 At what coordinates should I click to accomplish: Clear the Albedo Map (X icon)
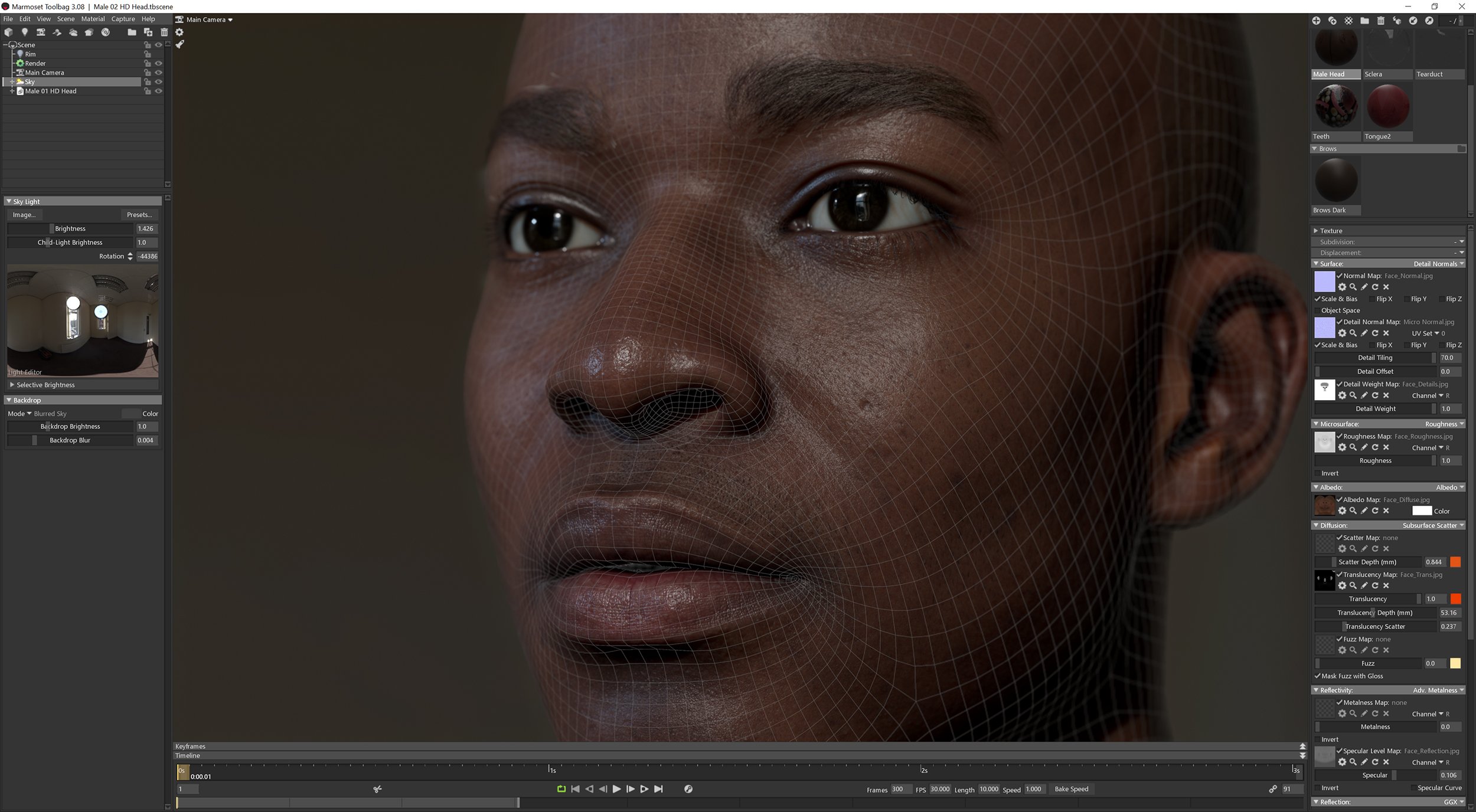[1386, 511]
